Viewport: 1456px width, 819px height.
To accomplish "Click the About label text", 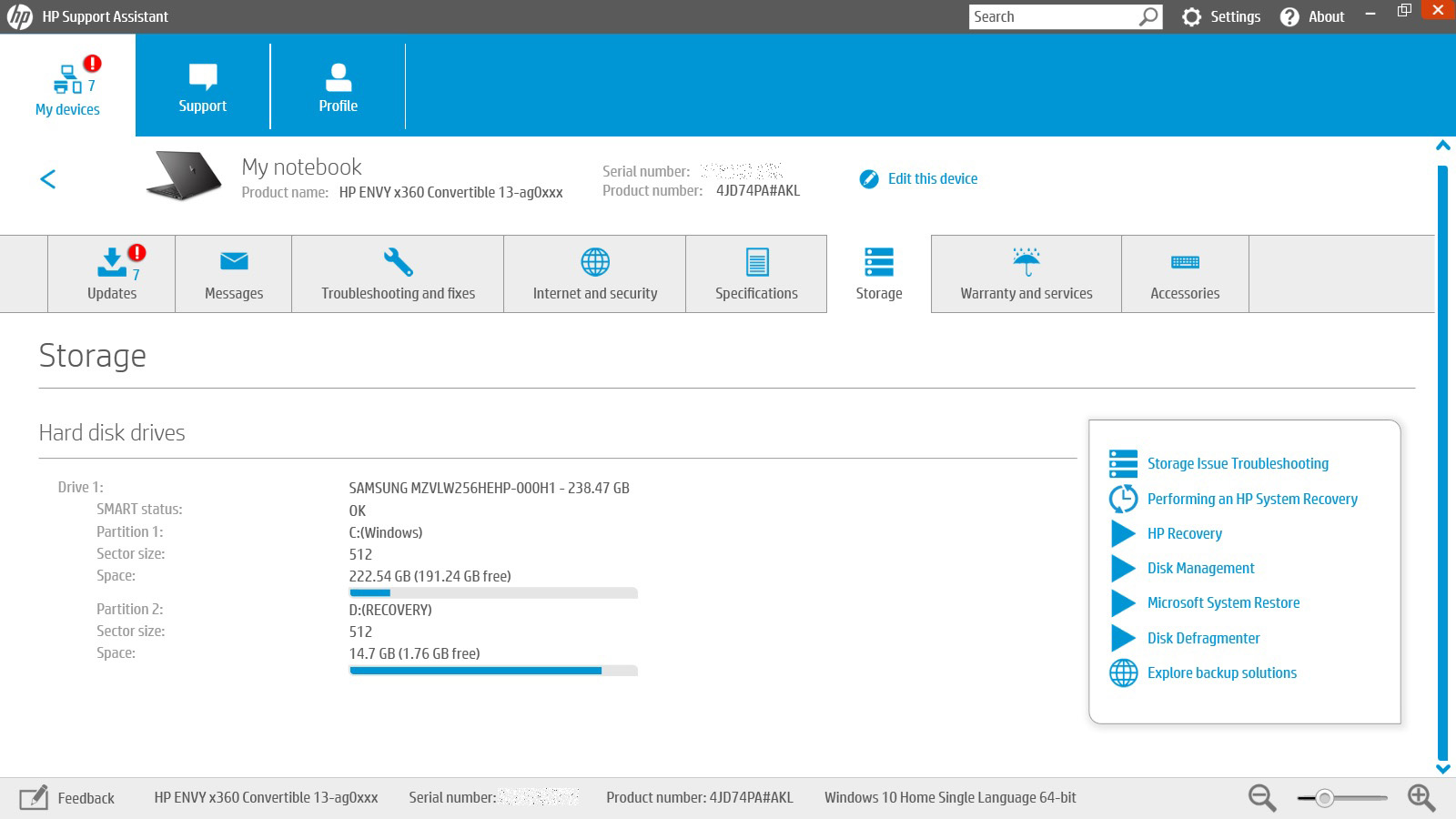I will (1326, 16).
